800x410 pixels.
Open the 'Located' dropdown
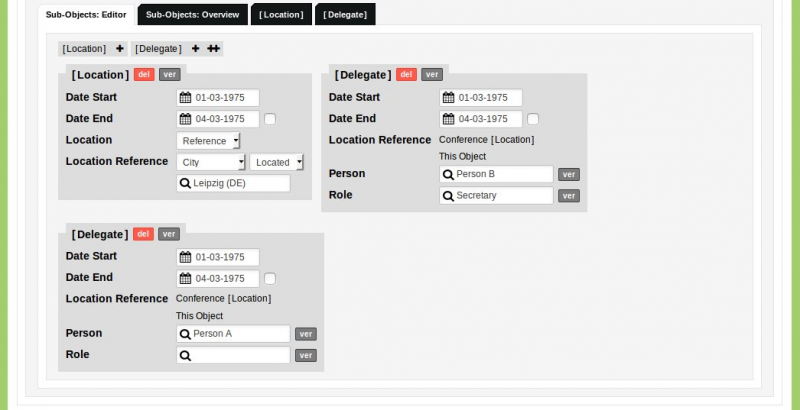coord(277,162)
